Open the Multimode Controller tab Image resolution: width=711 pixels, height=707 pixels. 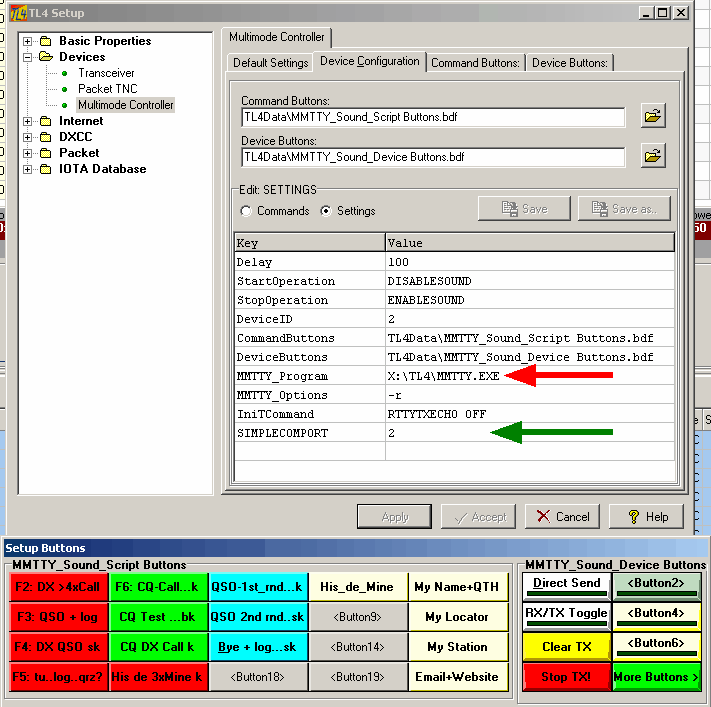coord(277,37)
